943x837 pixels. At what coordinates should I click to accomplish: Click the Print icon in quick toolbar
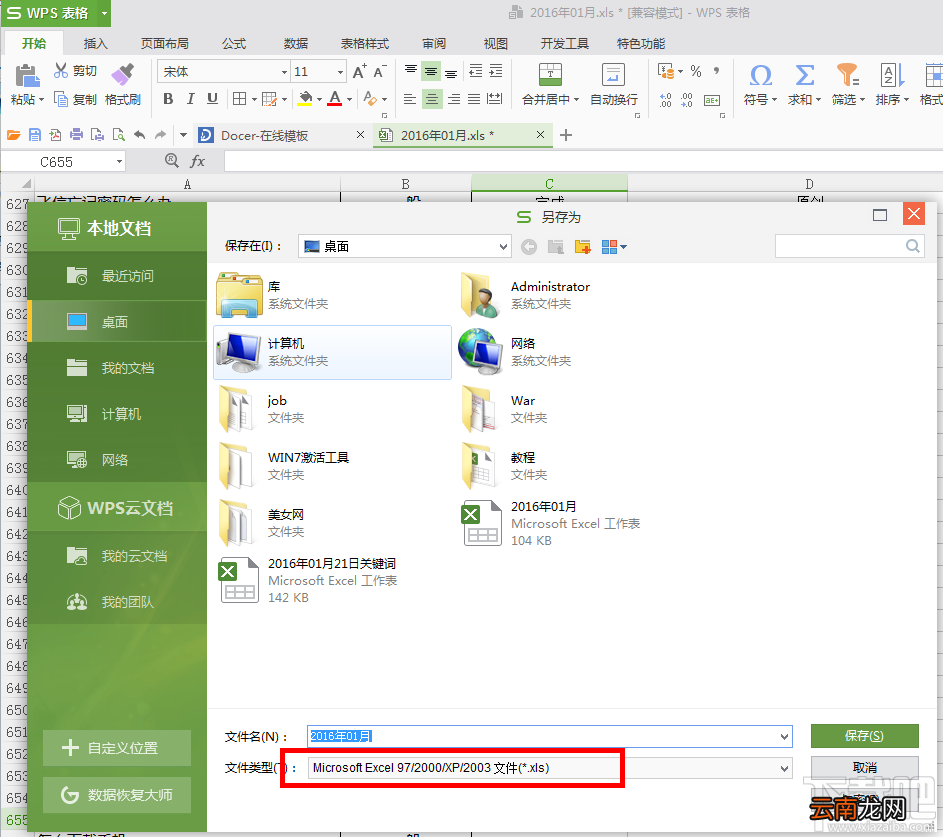pyautogui.click(x=76, y=135)
